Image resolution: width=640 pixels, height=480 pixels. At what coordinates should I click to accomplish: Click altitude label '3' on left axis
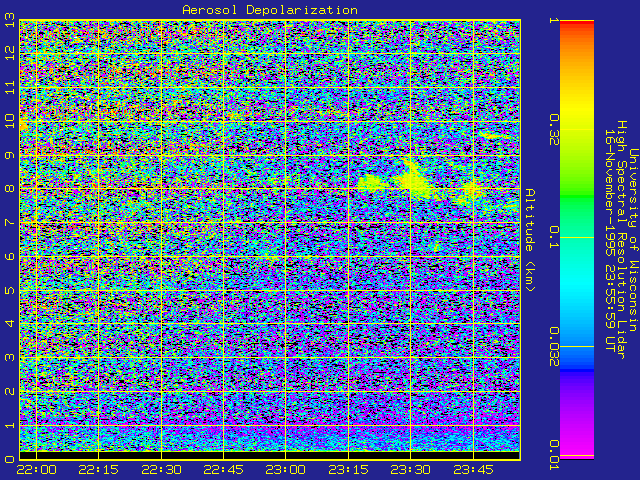coord(10,358)
